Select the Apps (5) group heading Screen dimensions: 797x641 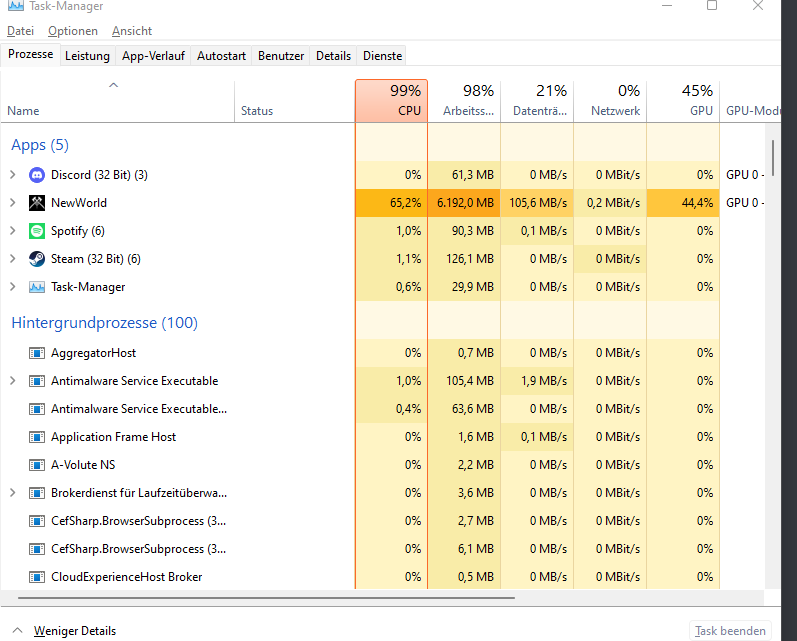click(x=40, y=145)
